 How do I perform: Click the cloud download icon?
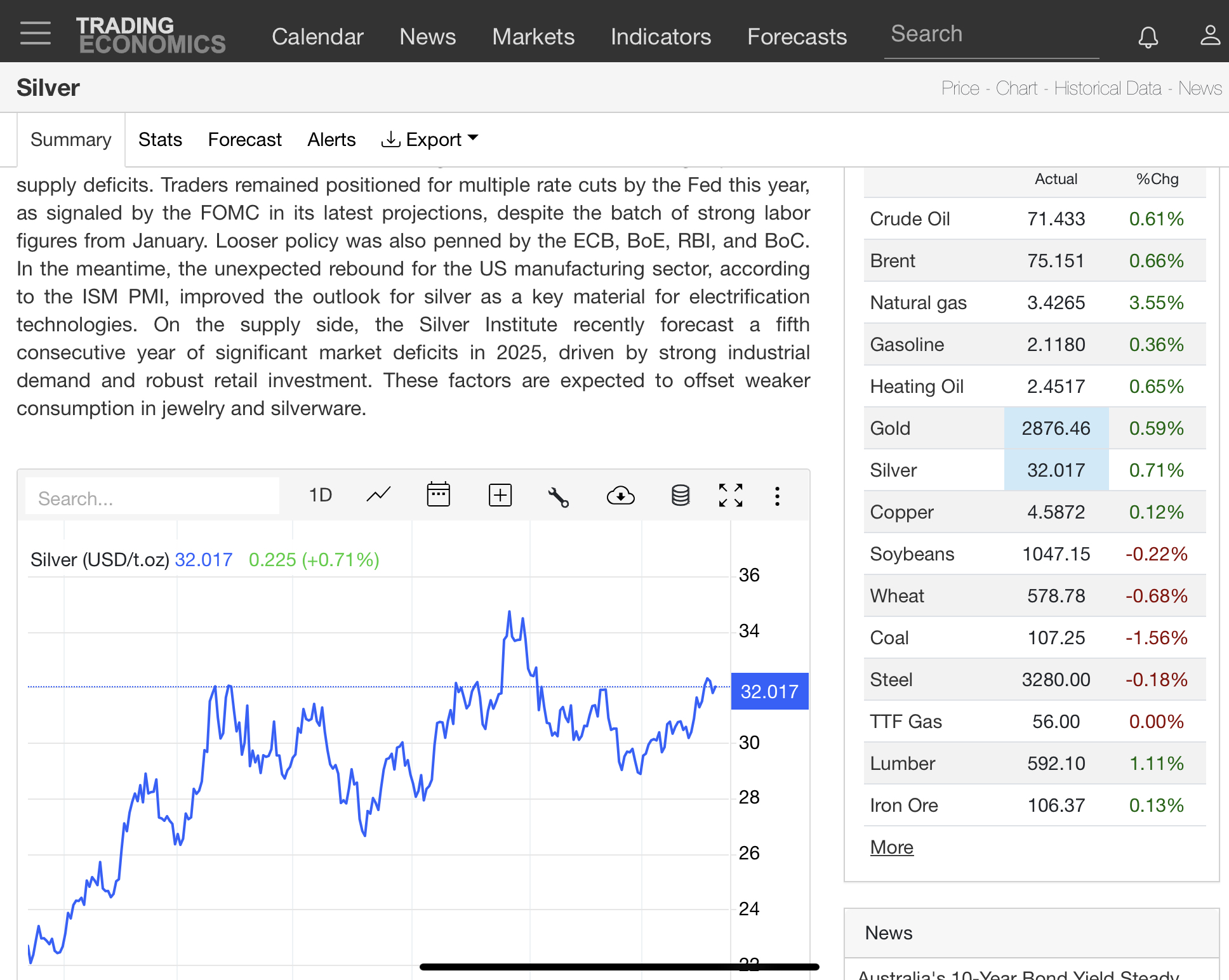point(620,495)
